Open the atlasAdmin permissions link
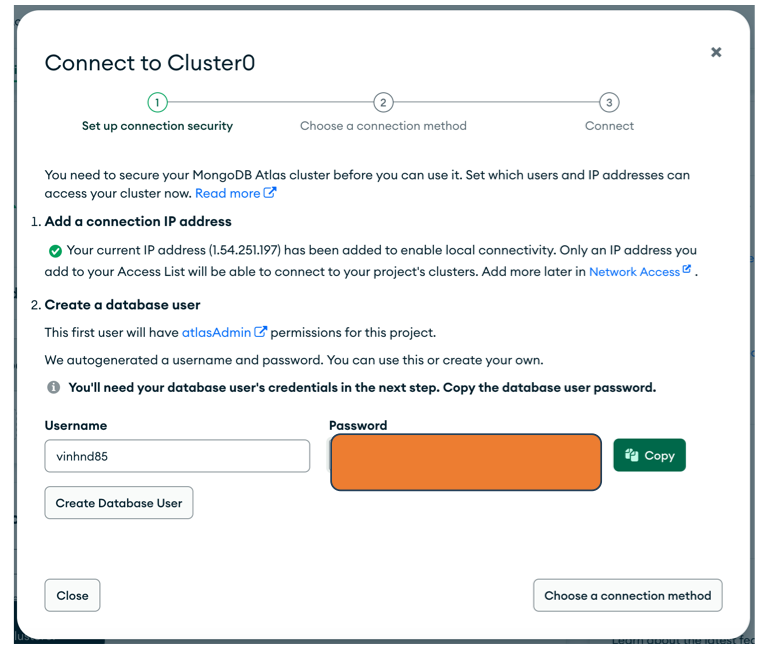Image resolution: width=760 pixels, height=654 pixels. 217,332
